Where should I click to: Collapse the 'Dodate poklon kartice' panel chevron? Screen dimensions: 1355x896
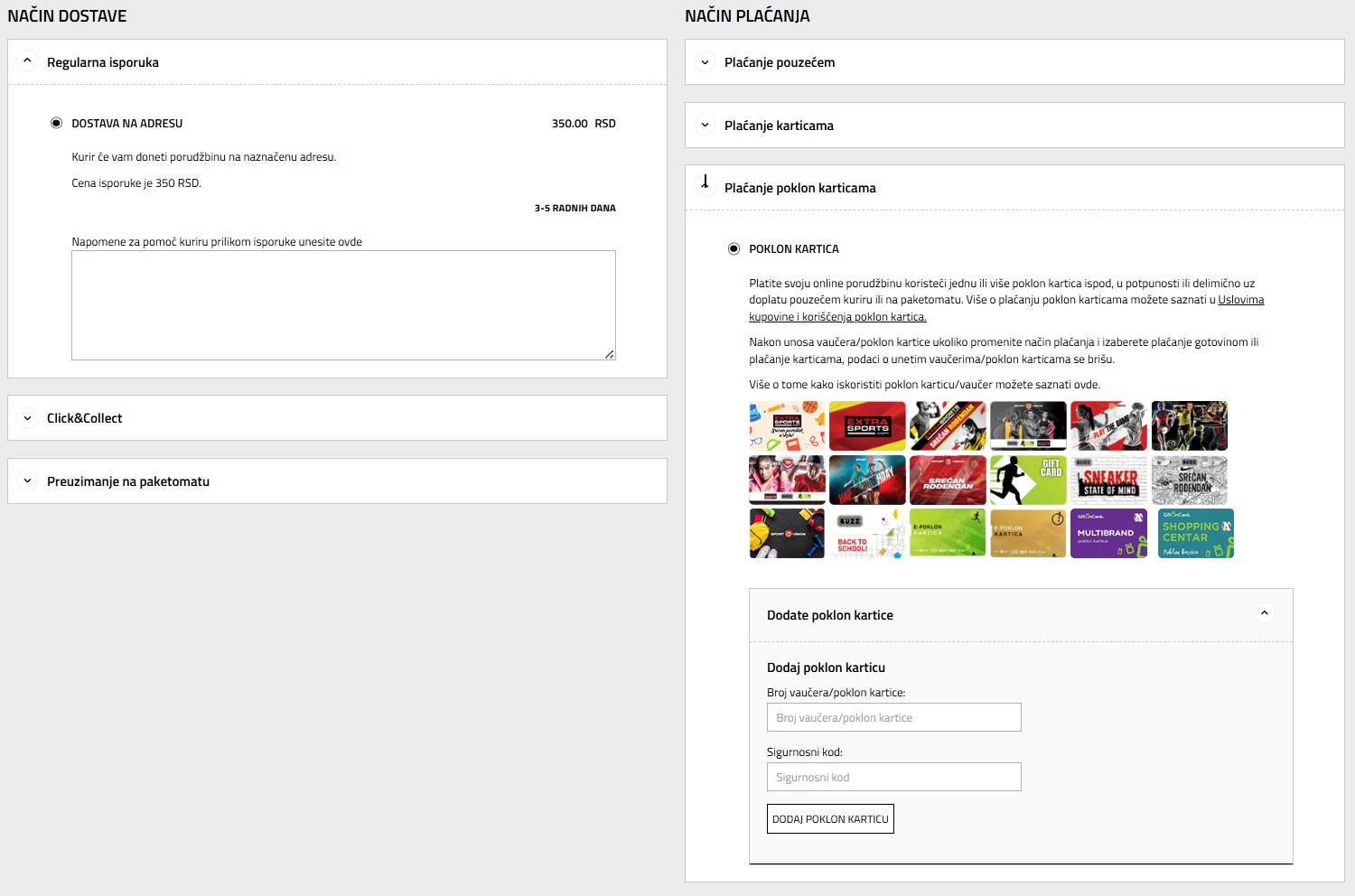click(1265, 613)
